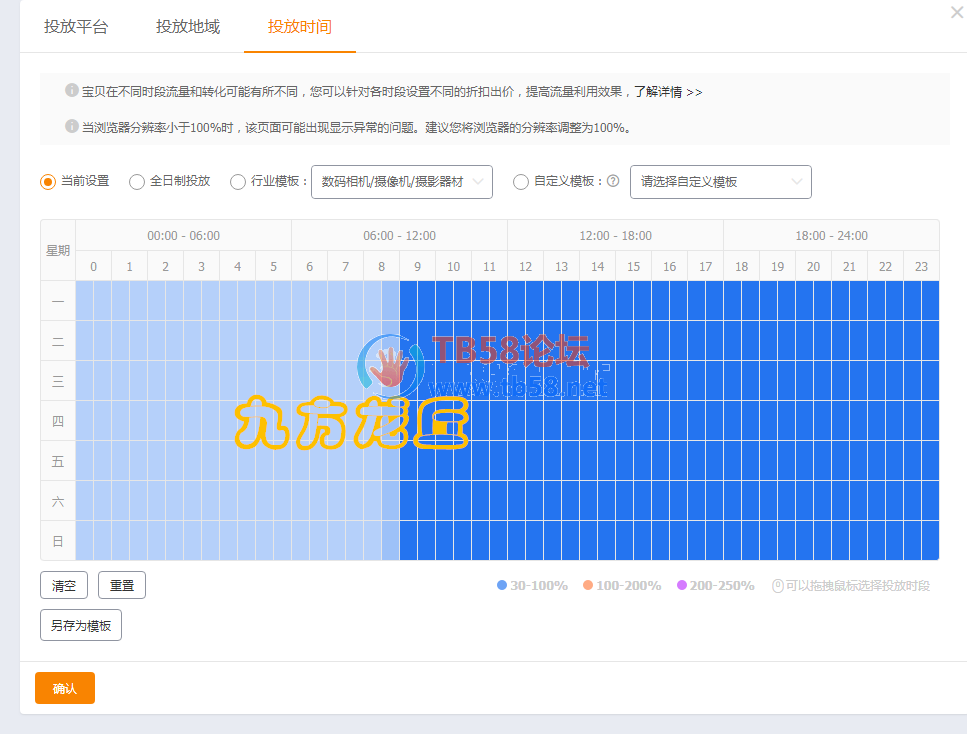Click the help question mark next to 自定义模板
Viewport: 967px width, 734px height.
[x=613, y=182]
